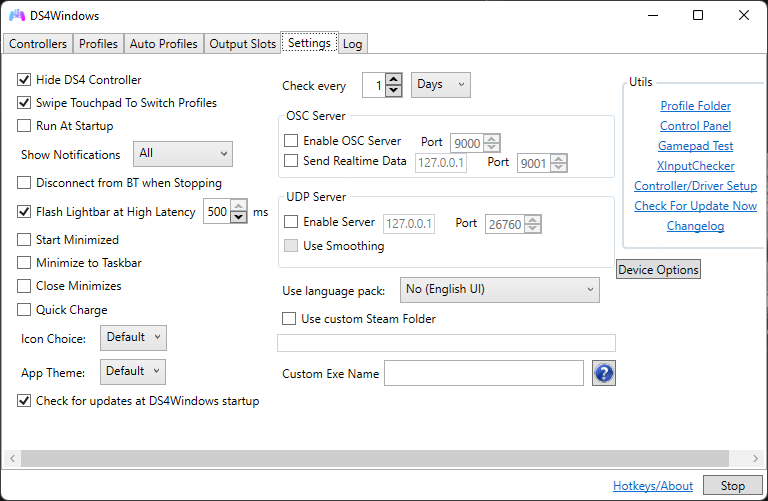Check Use custom Steam Folder
This screenshot has height=501, width=768.
[289, 319]
